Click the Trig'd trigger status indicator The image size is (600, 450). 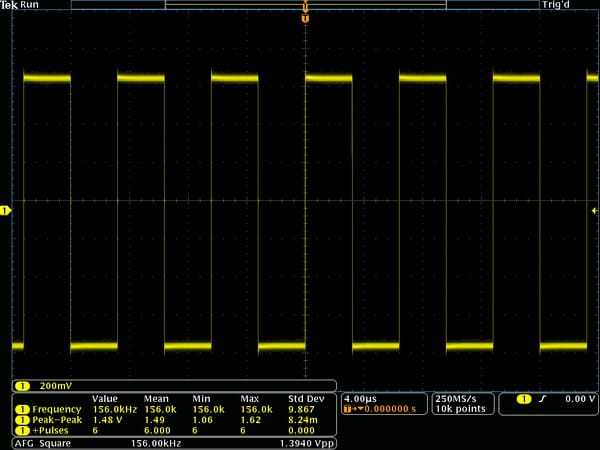tap(555, 5)
